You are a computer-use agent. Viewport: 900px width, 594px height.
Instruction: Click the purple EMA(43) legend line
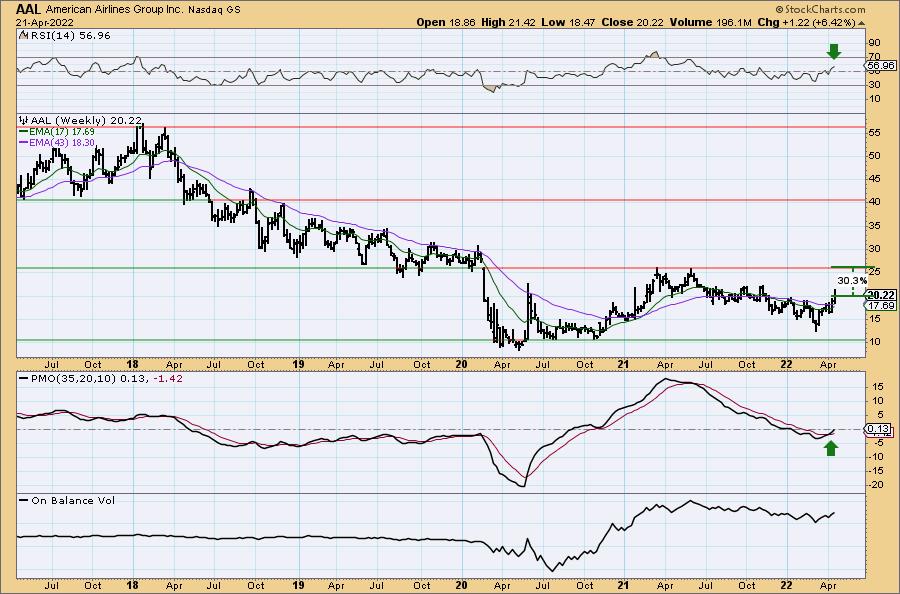(x=24, y=142)
